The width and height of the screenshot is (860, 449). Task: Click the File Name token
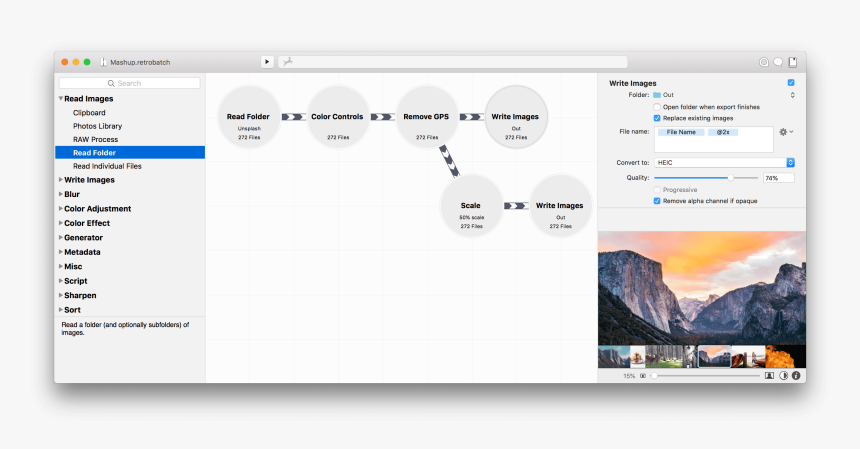coord(681,132)
